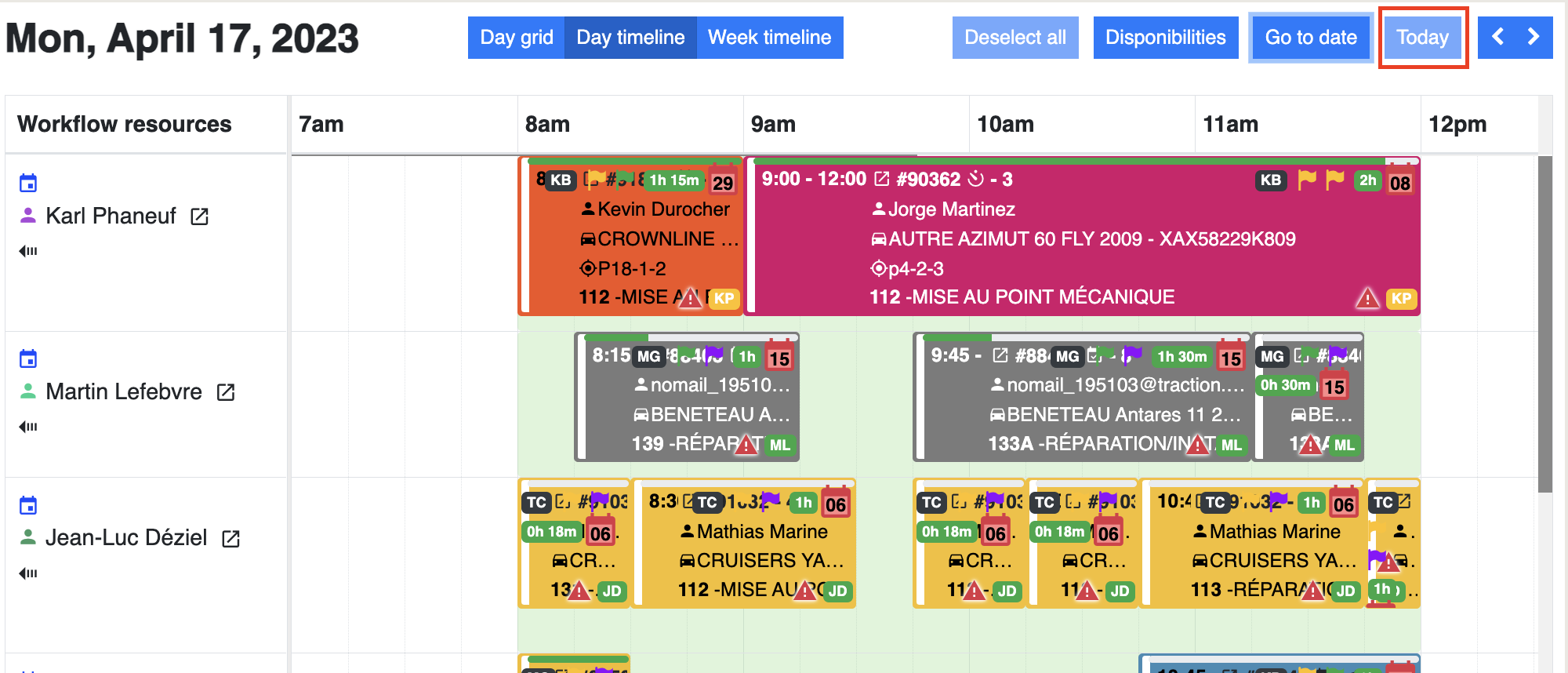This screenshot has width=1568, height=673.
Task: Open calendar icon for Jean-Luc Déziel
Action: (28, 505)
